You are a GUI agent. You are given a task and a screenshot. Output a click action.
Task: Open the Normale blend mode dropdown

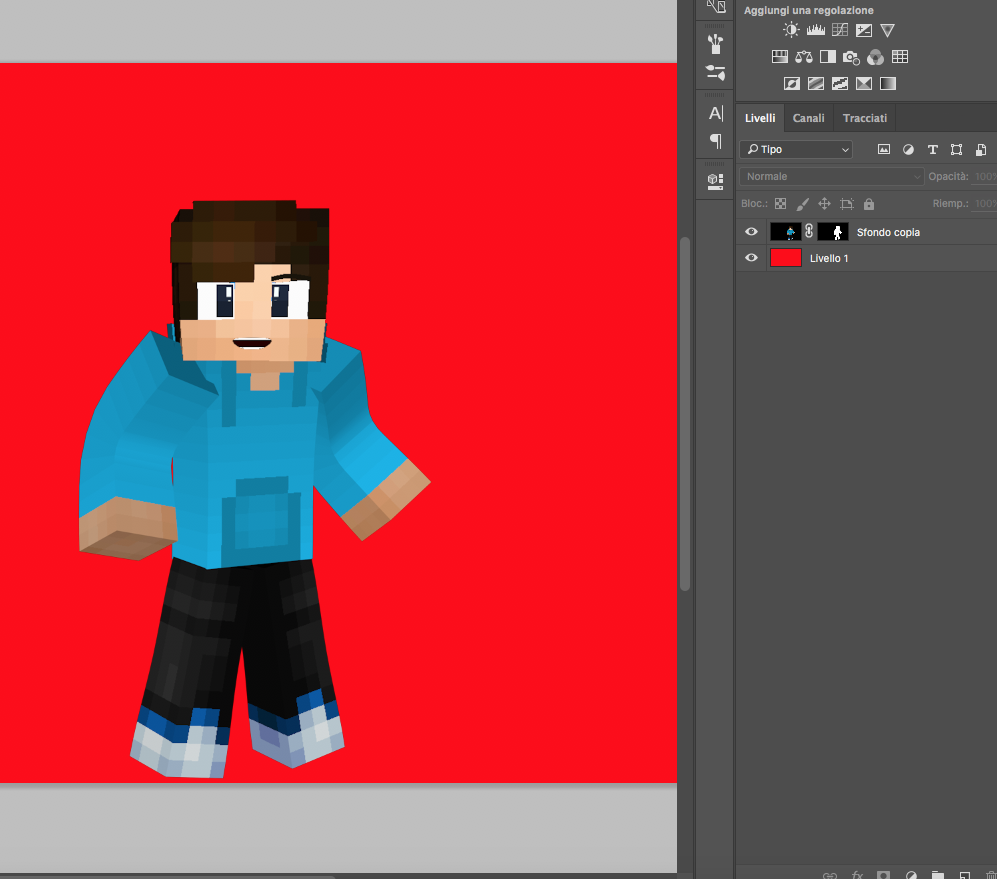click(x=831, y=176)
